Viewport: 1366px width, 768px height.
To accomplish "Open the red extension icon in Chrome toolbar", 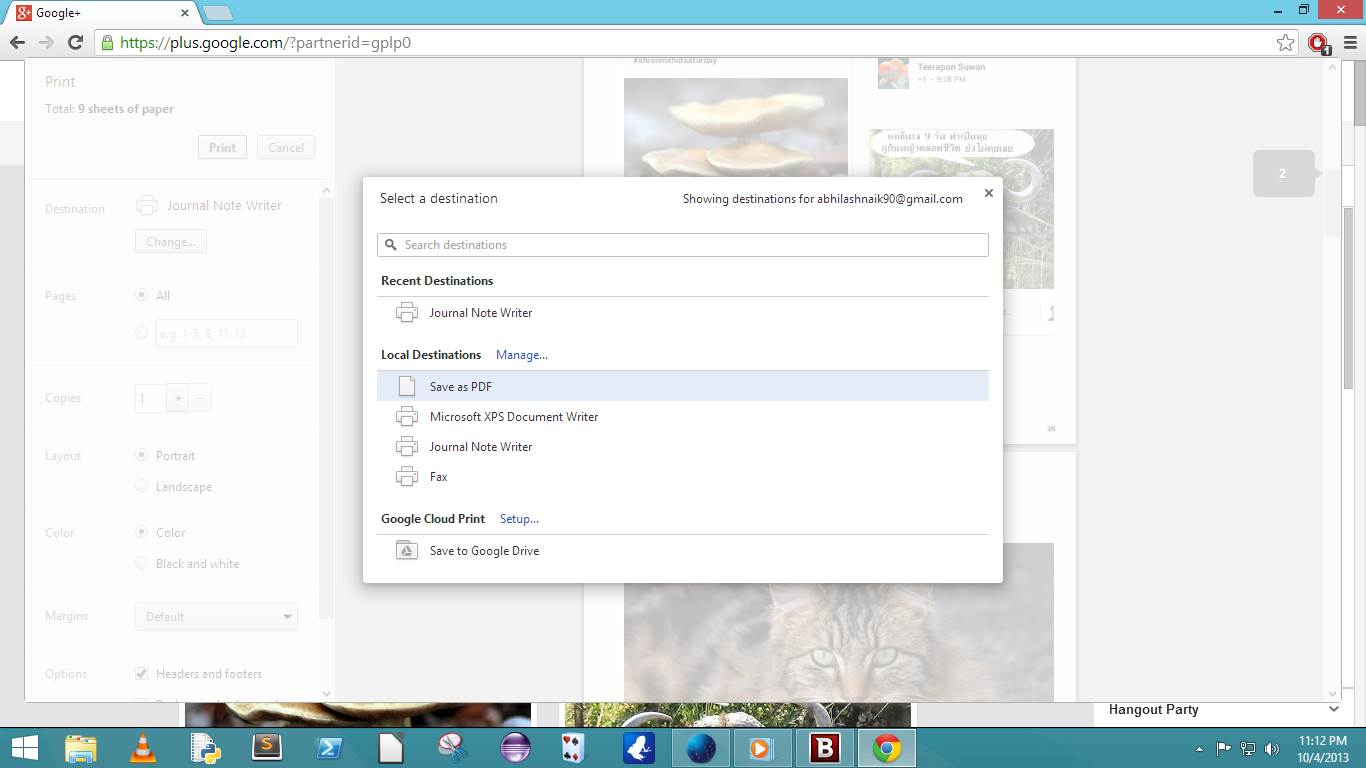I will [x=1319, y=43].
